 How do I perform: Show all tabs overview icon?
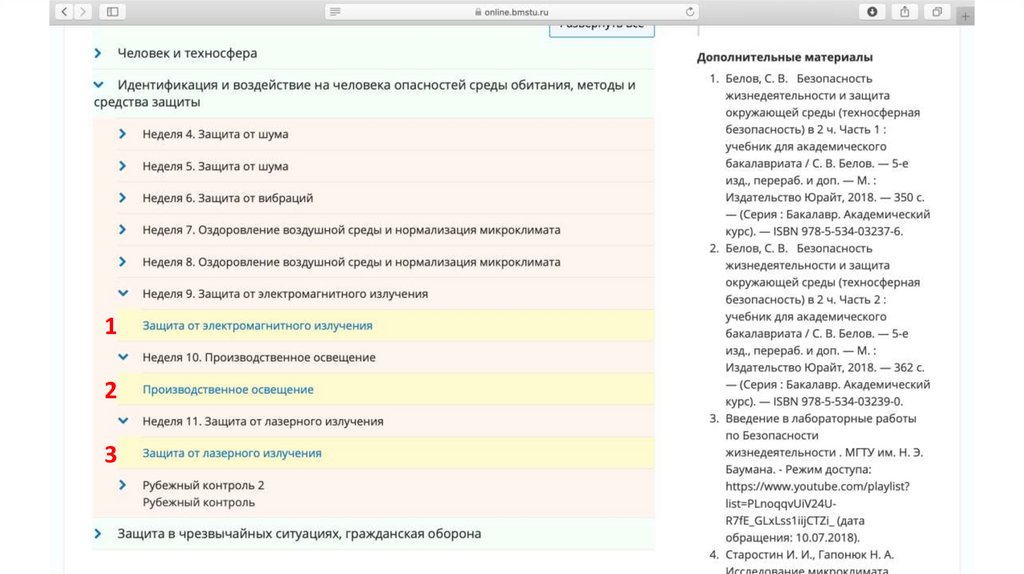[x=937, y=12]
